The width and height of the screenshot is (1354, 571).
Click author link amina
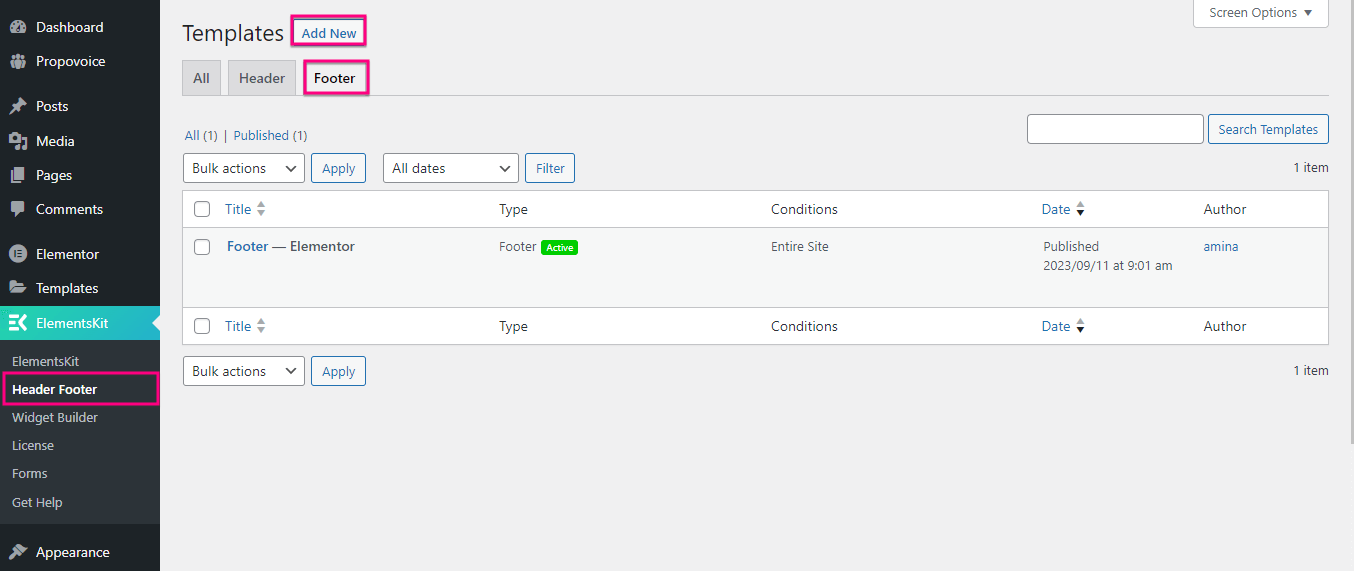tap(1221, 246)
